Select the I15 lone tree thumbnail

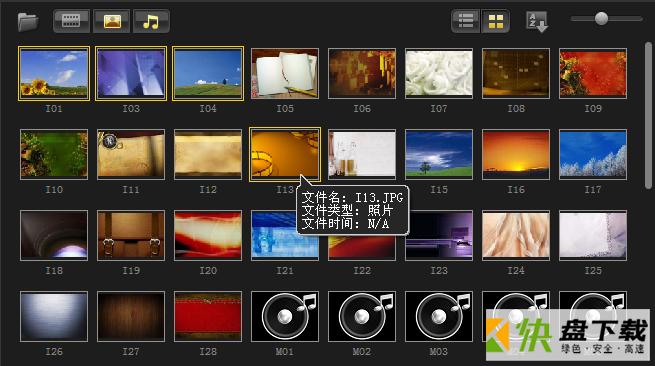439,155
